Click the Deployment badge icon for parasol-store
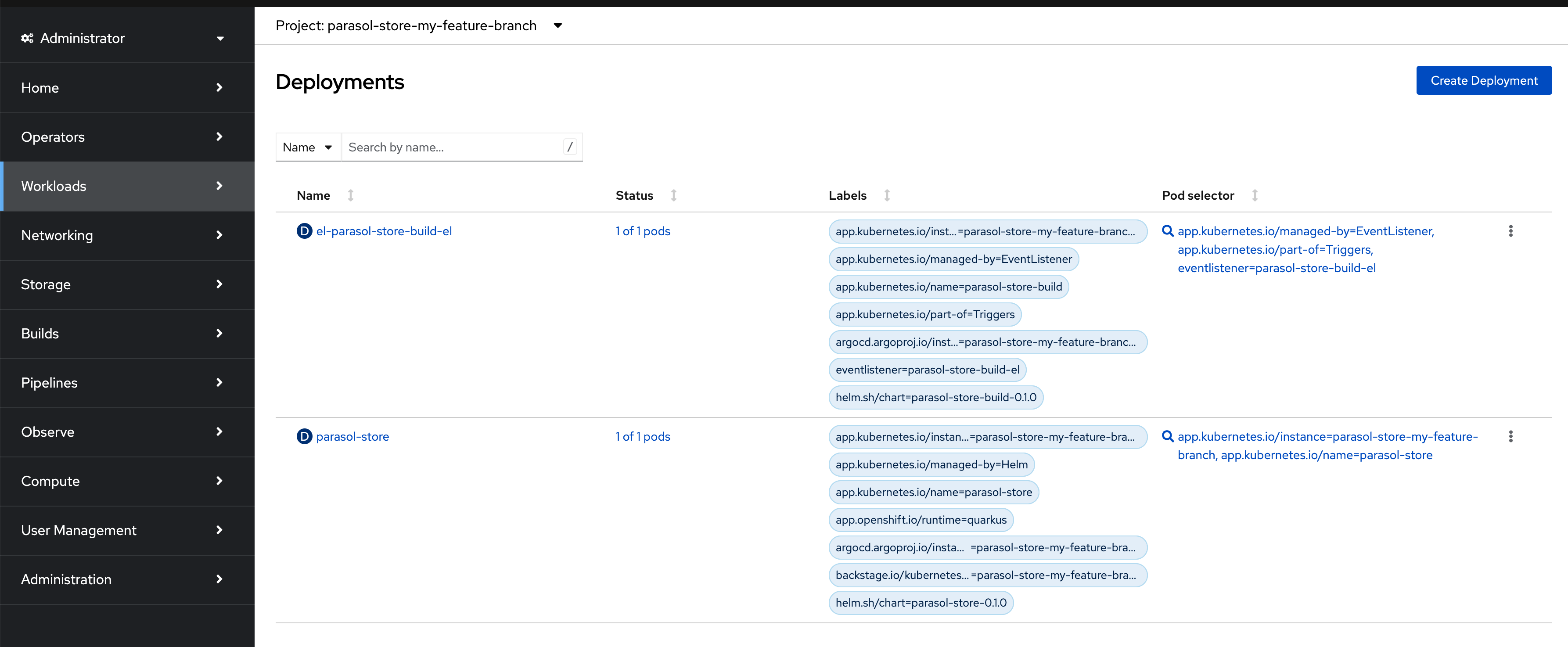The height and width of the screenshot is (647, 1568). pyautogui.click(x=304, y=436)
